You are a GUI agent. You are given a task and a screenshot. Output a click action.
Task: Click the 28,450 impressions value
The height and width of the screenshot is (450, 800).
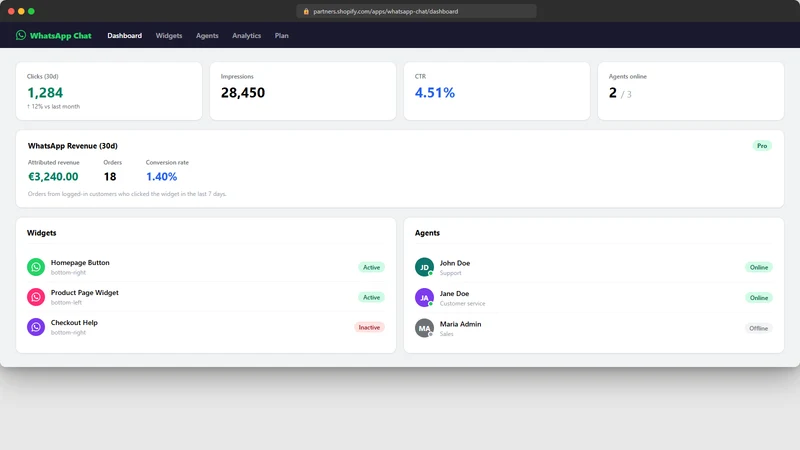[x=243, y=92]
